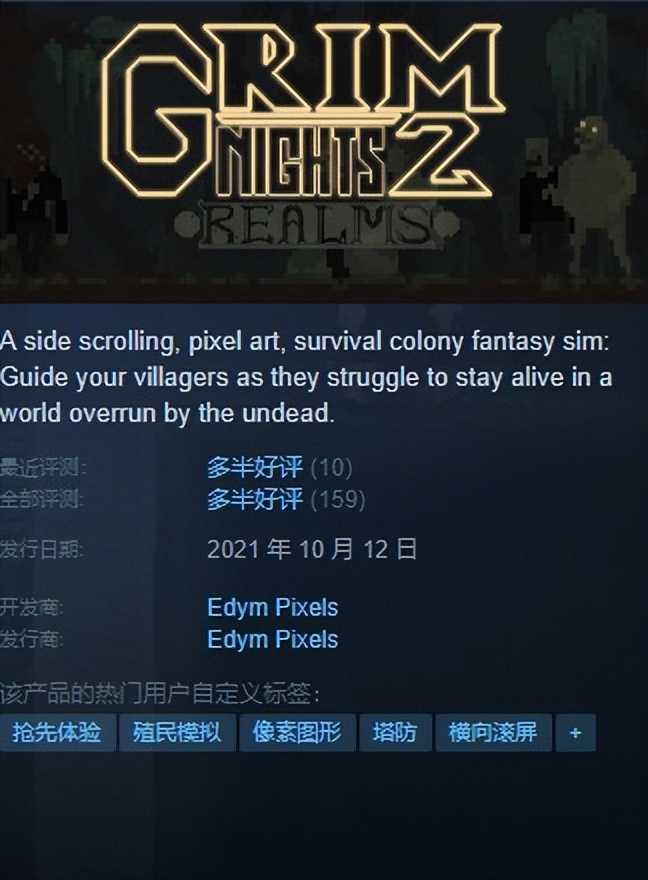648x880 pixels.
Task: Open developer Edym Pixels link
Action: [273, 607]
